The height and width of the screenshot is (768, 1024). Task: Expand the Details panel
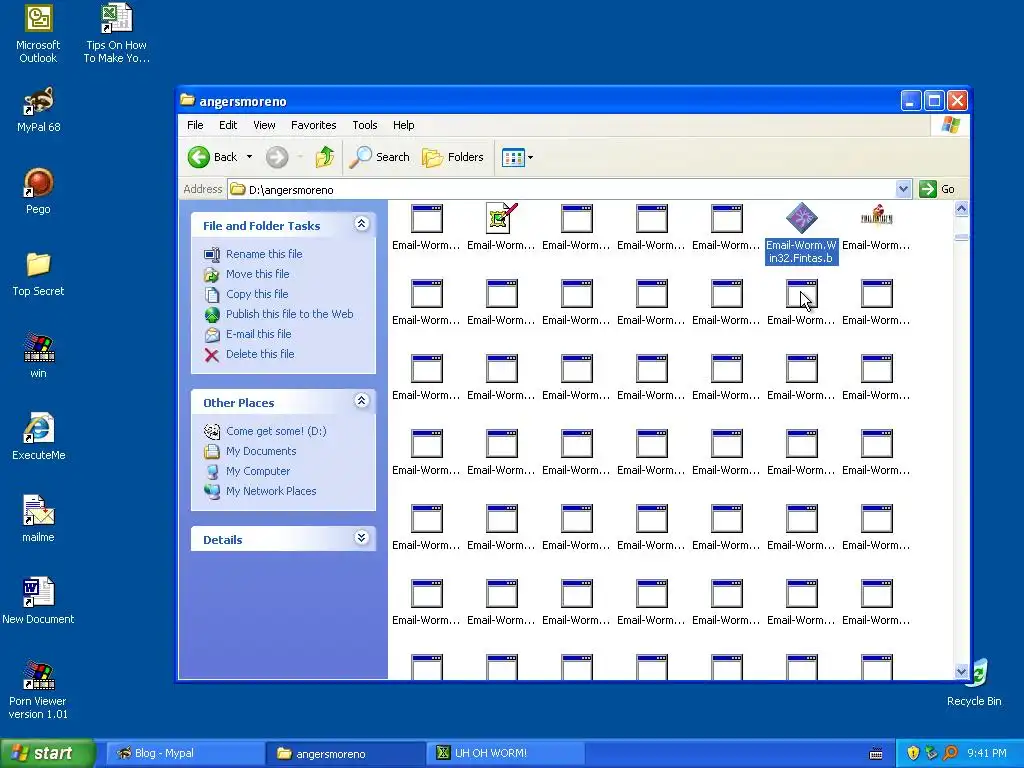361,538
